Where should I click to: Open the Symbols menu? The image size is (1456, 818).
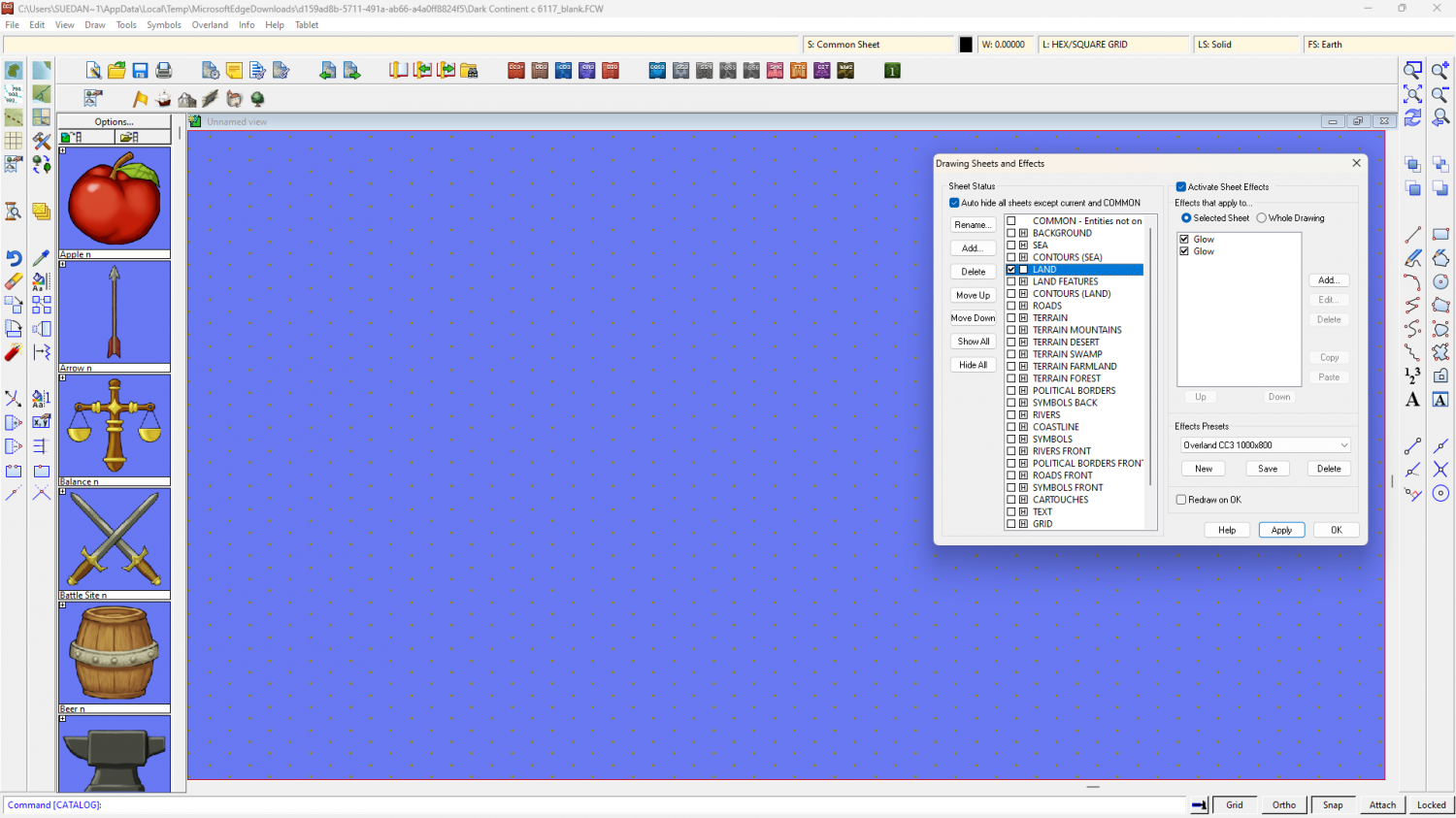coord(164,25)
